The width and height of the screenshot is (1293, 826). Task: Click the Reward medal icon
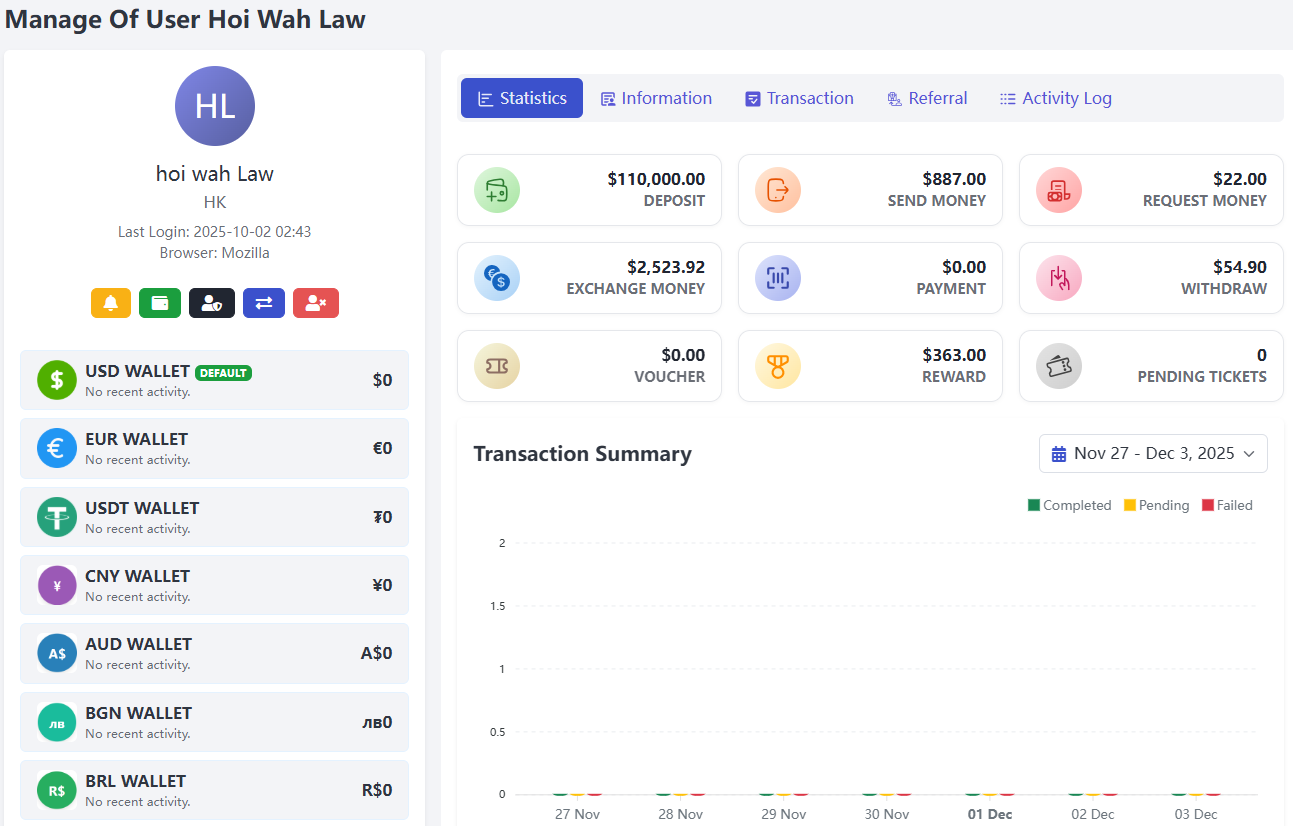[x=778, y=366]
